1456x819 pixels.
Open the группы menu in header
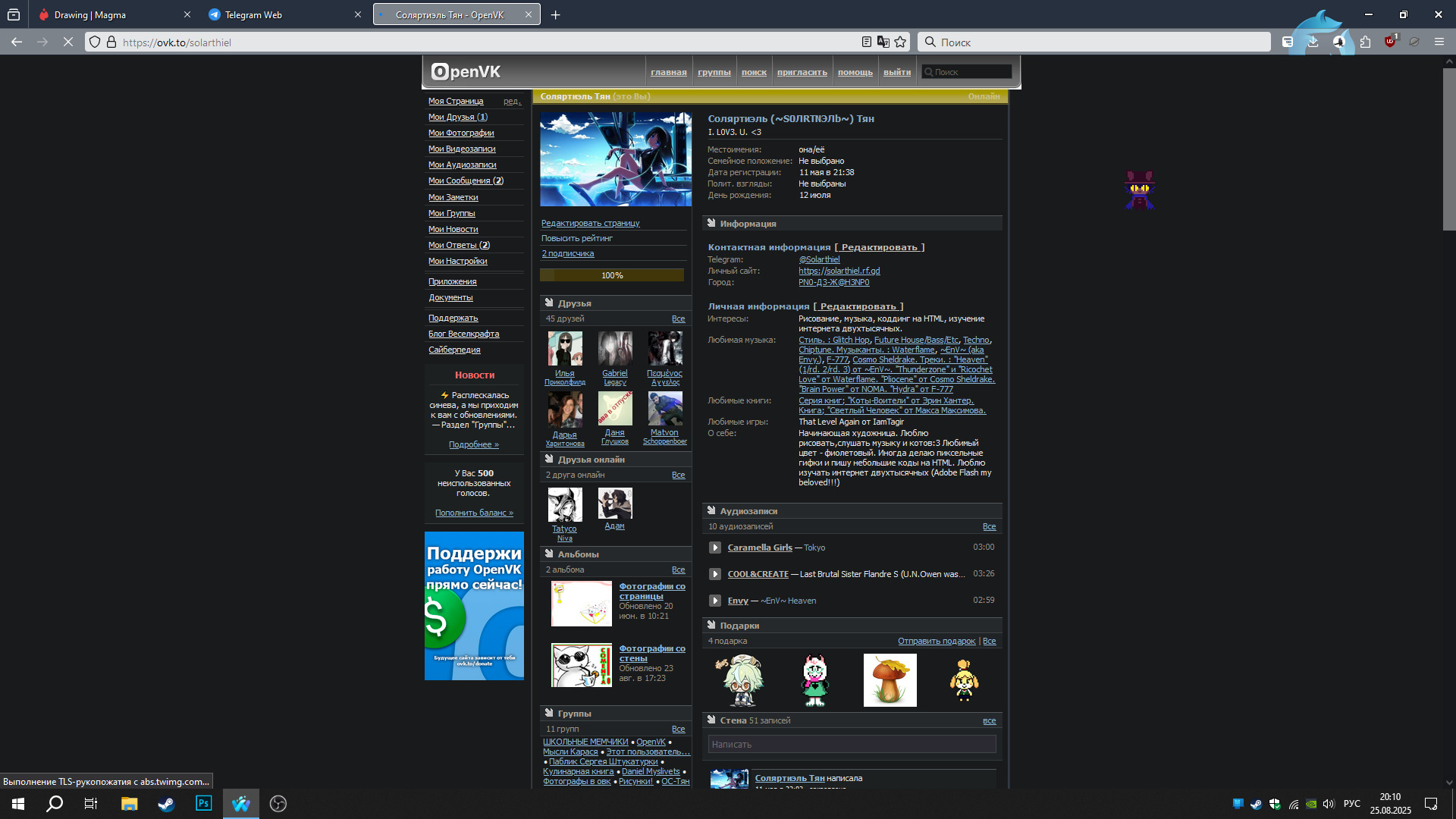point(714,73)
